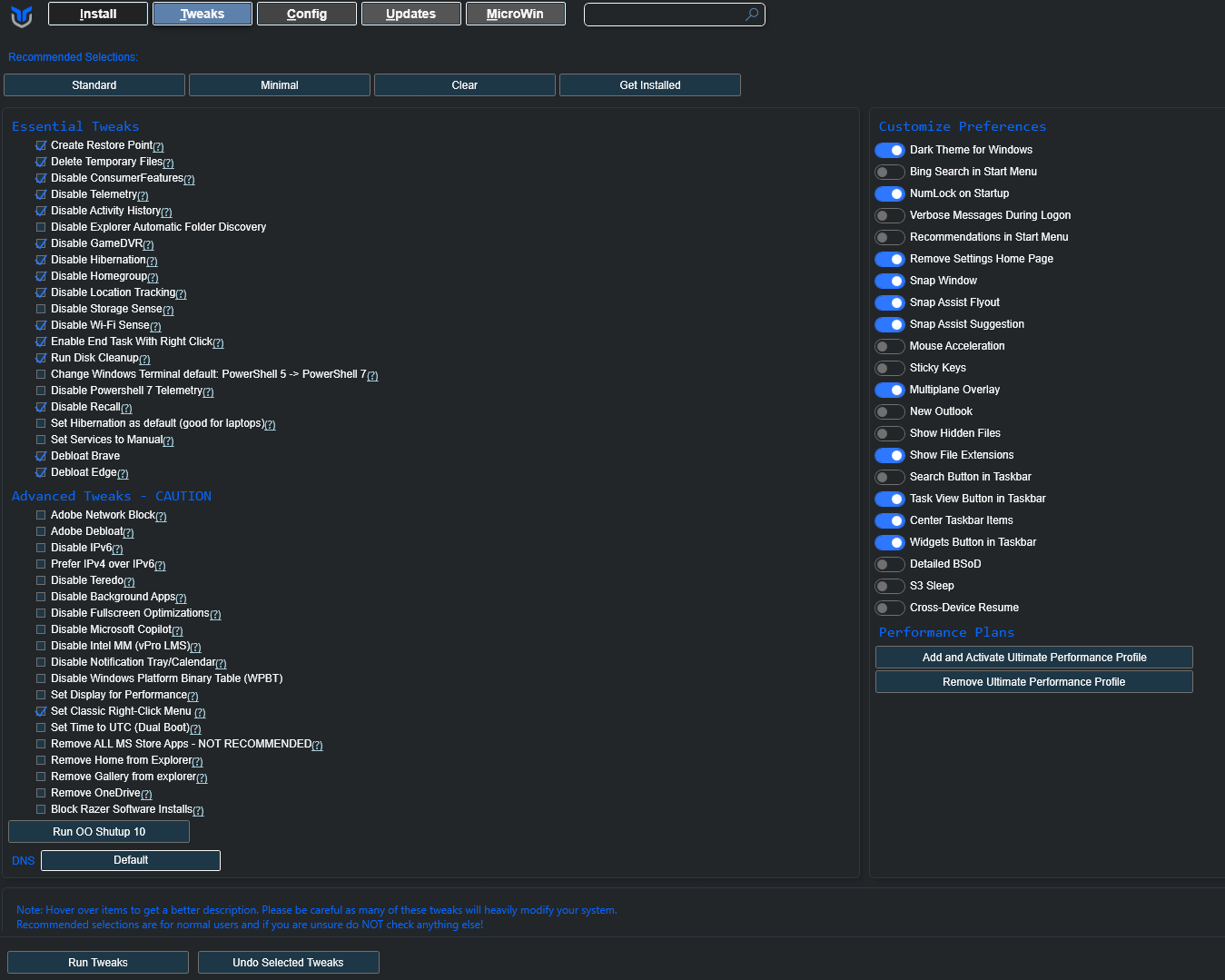1225x980 pixels.
Task: Turn off Dark Theme for Windows toggle
Action: pos(890,150)
